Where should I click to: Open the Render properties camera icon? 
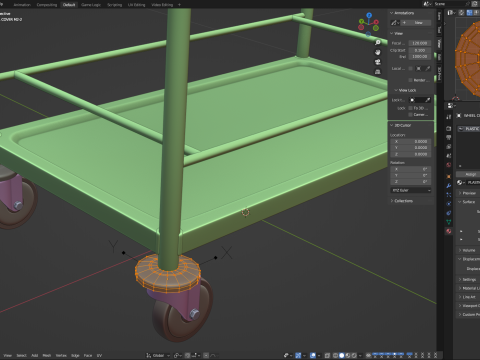click(449, 128)
